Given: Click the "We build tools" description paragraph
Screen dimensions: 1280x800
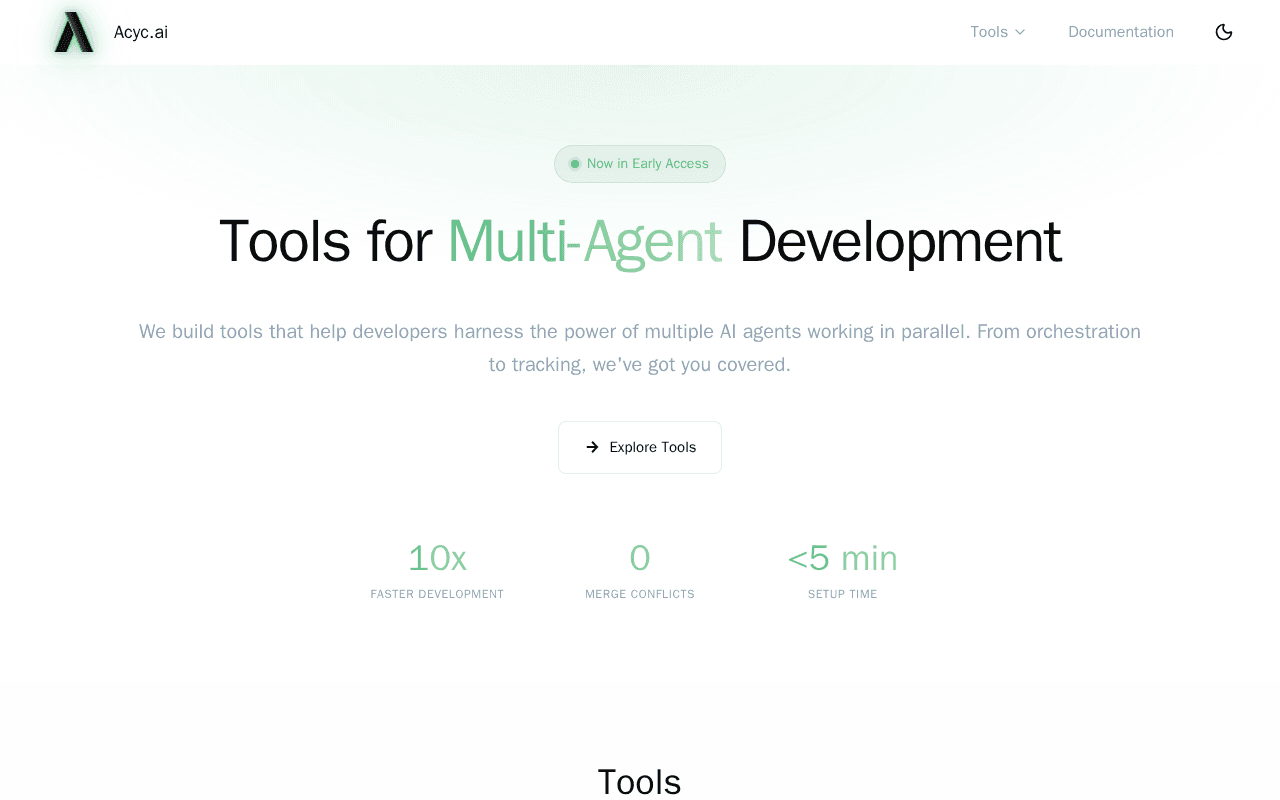Looking at the screenshot, I should pyautogui.click(x=640, y=348).
